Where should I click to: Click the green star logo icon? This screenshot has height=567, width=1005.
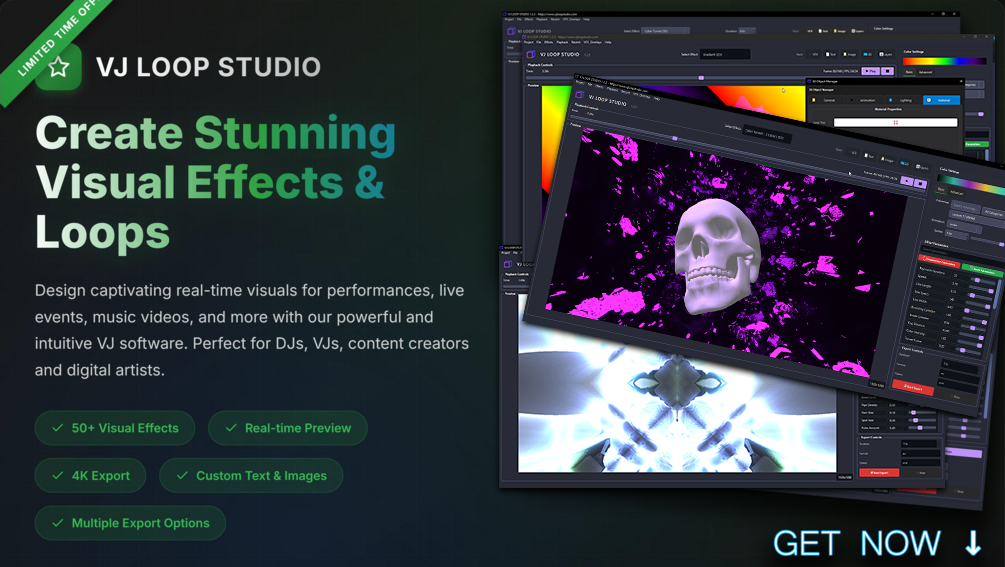click(58, 67)
